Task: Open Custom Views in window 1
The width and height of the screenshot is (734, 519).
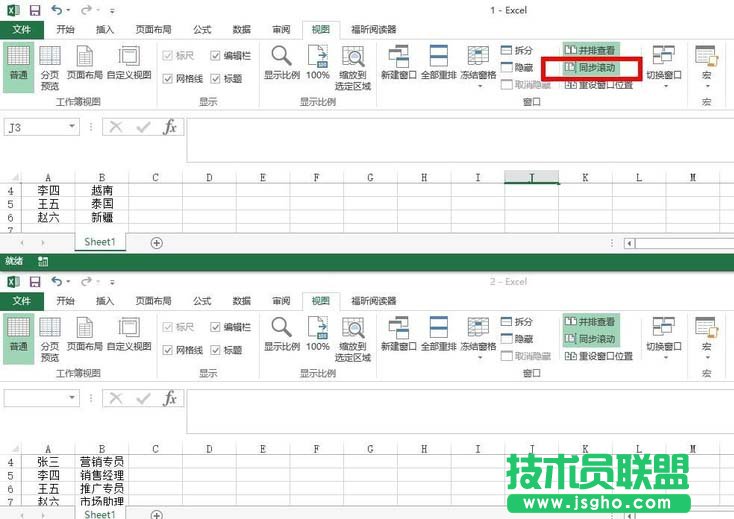Action: point(129,62)
